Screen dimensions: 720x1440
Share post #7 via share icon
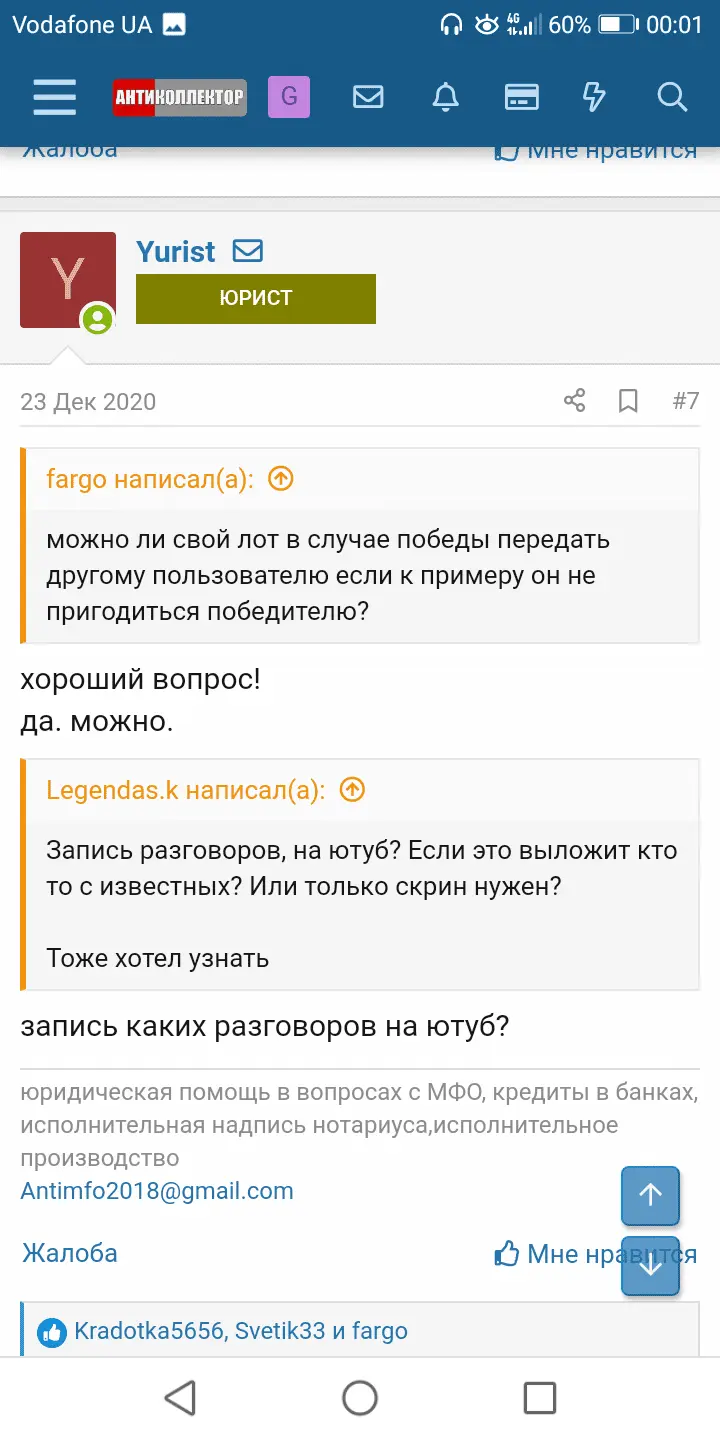(x=574, y=402)
